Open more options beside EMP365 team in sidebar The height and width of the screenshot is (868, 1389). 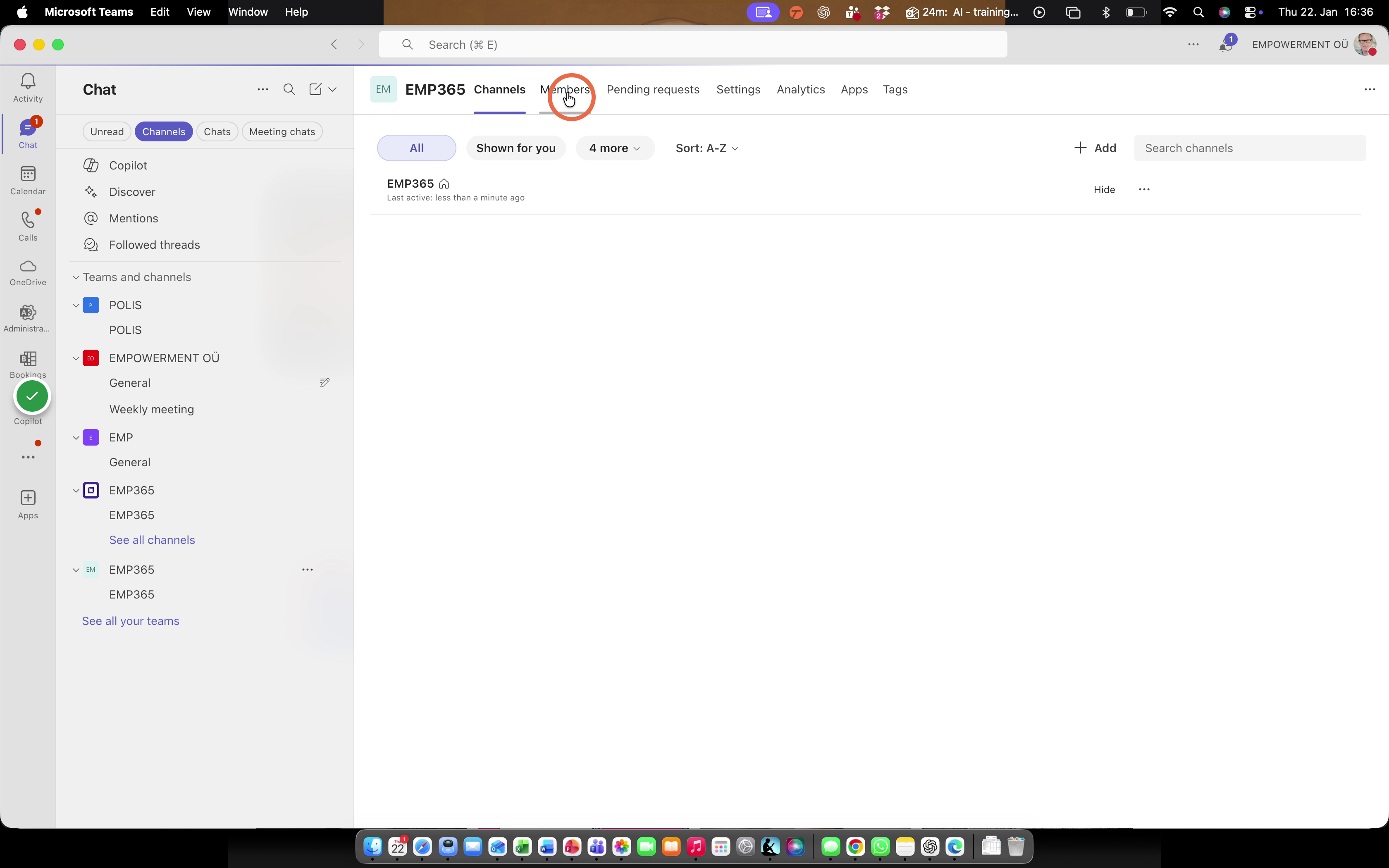coord(308,570)
